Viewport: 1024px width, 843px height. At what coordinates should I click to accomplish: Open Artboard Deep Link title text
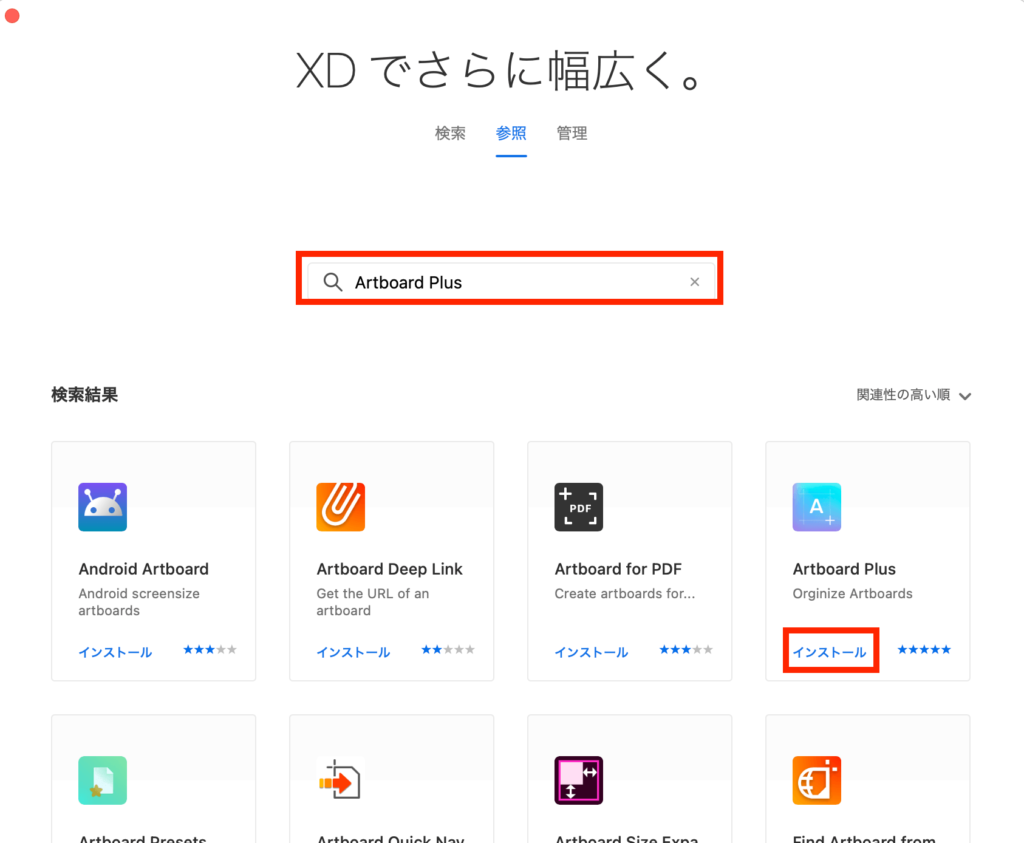click(389, 569)
